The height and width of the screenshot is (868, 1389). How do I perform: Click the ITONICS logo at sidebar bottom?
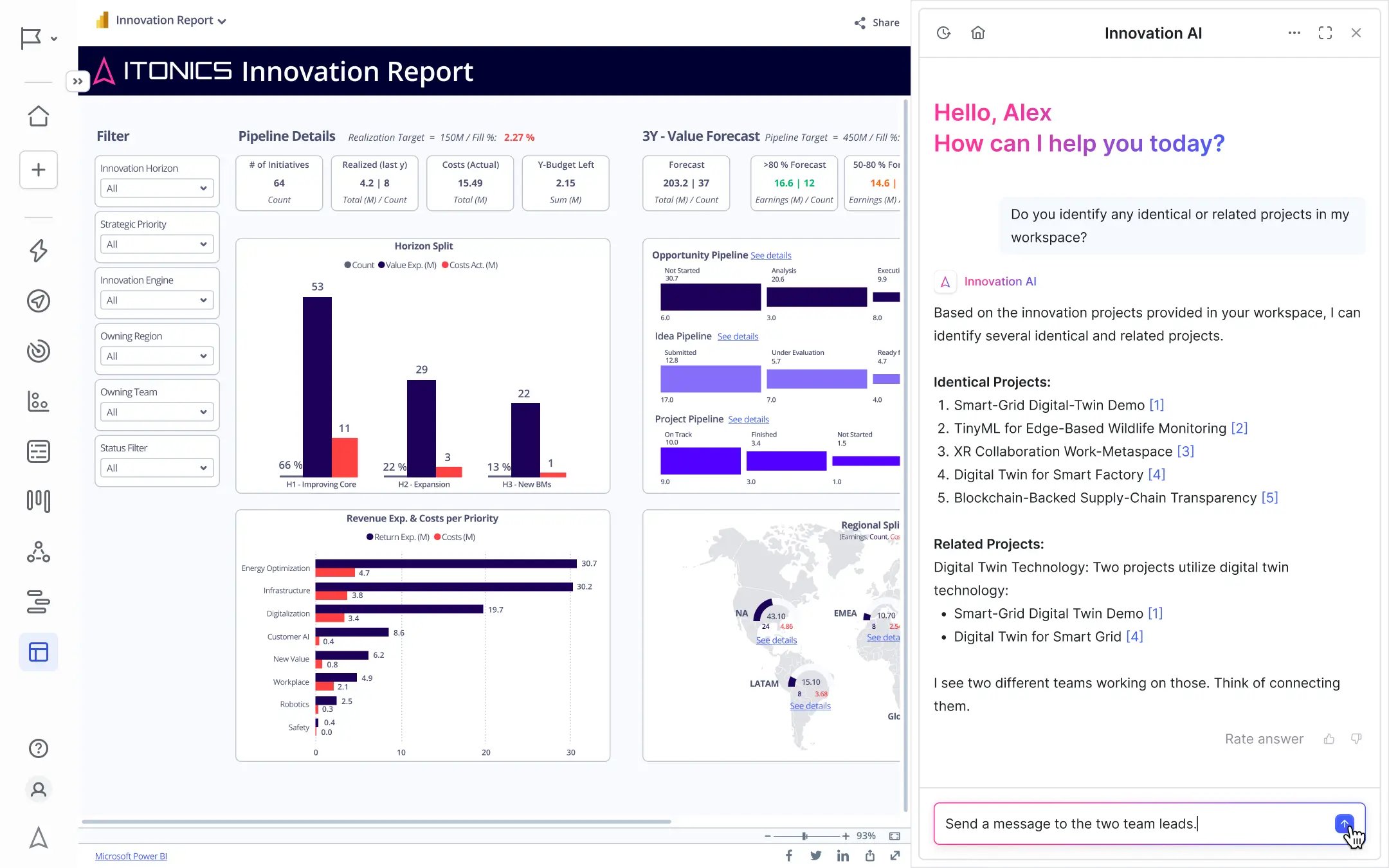coord(39,838)
